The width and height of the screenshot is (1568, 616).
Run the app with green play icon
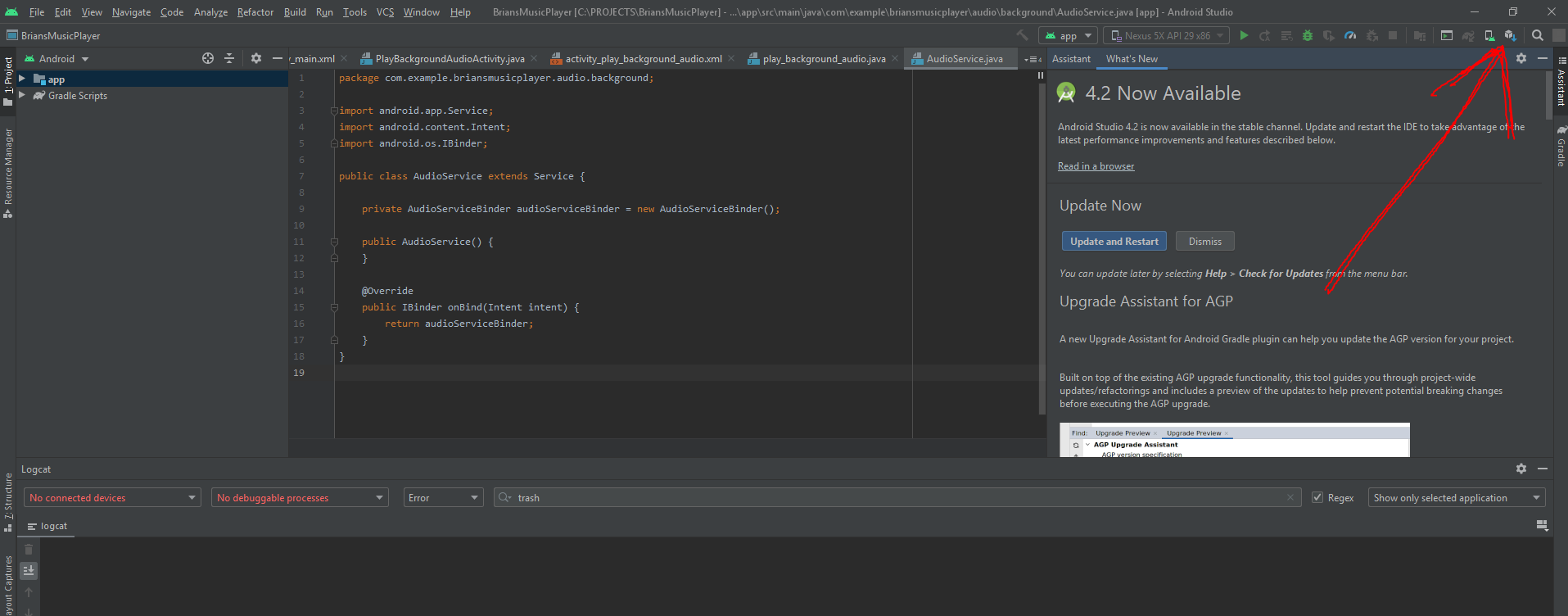point(1244,35)
